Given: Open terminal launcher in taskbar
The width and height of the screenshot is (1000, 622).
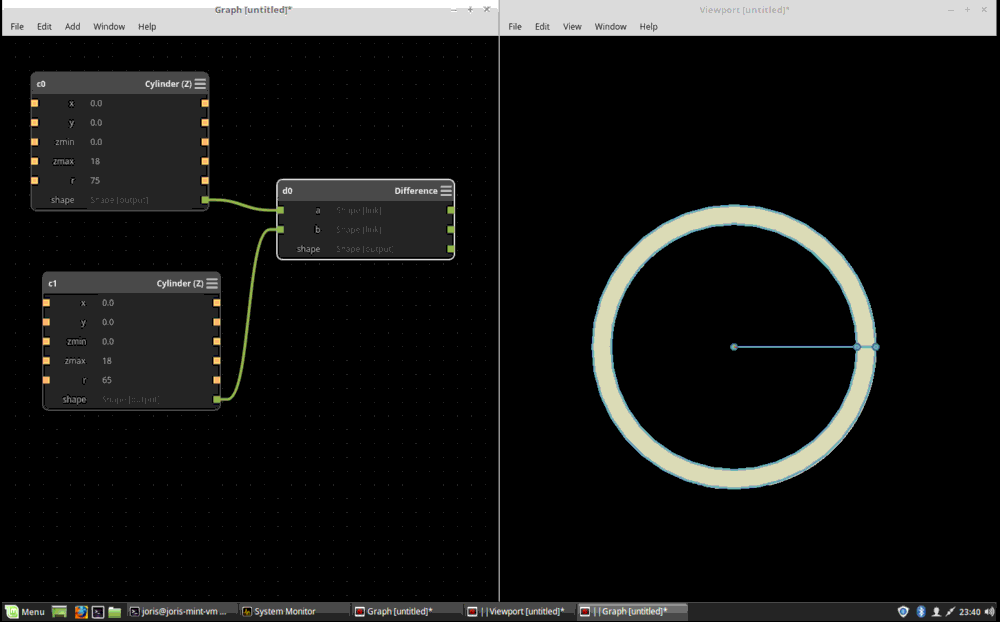Looking at the screenshot, I should tap(98, 611).
